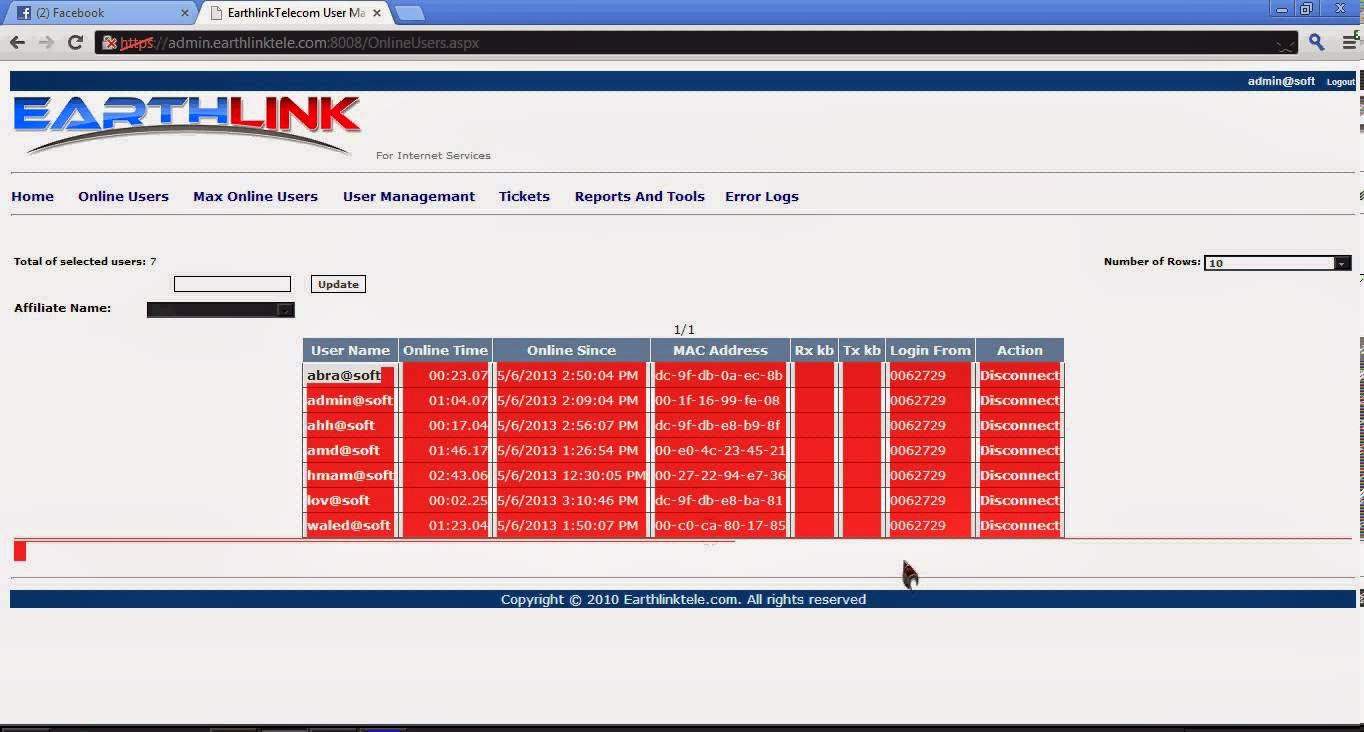1364x732 pixels.
Task: Disconnect user waled@soft
Action: [1019, 525]
